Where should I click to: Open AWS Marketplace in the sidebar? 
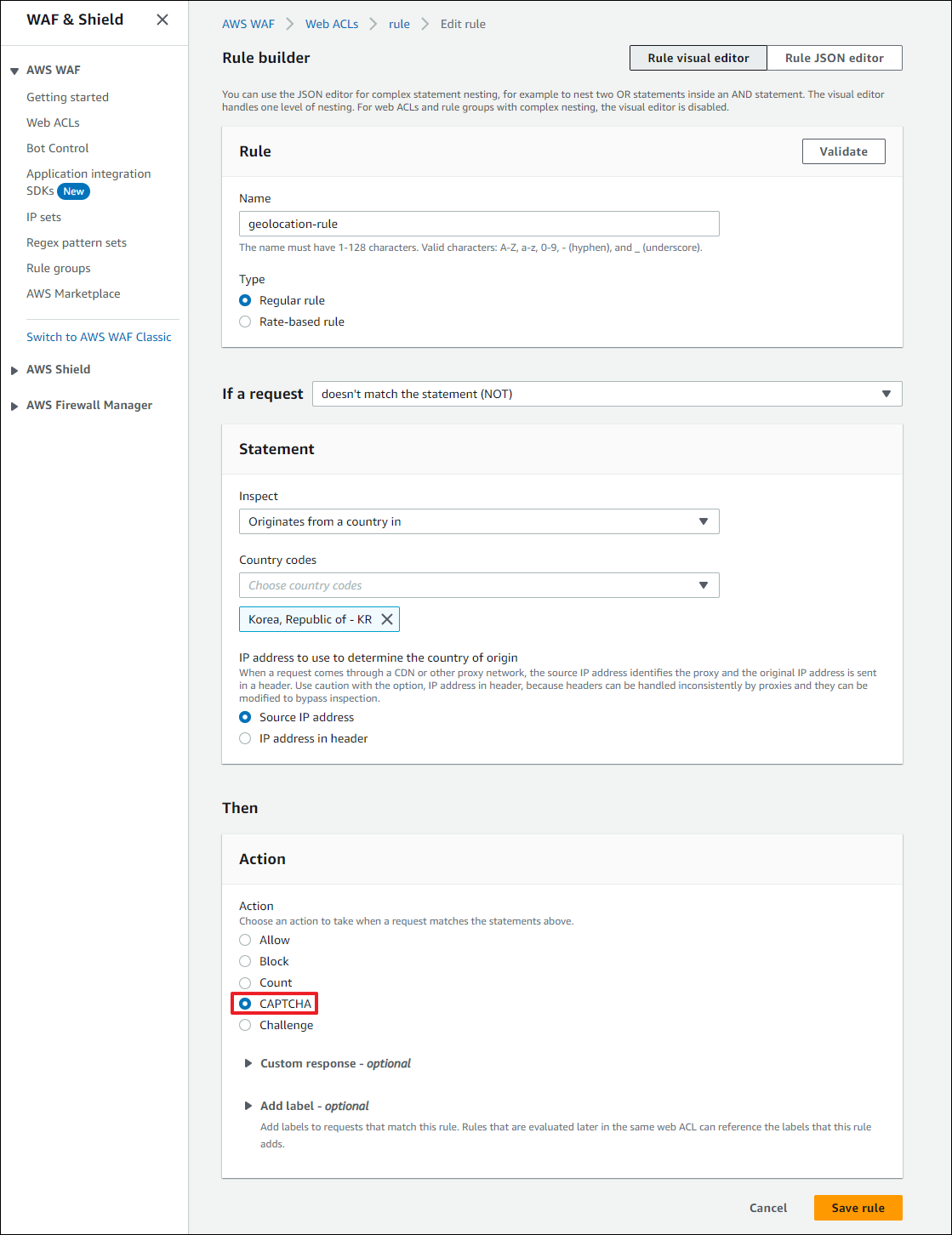73,293
